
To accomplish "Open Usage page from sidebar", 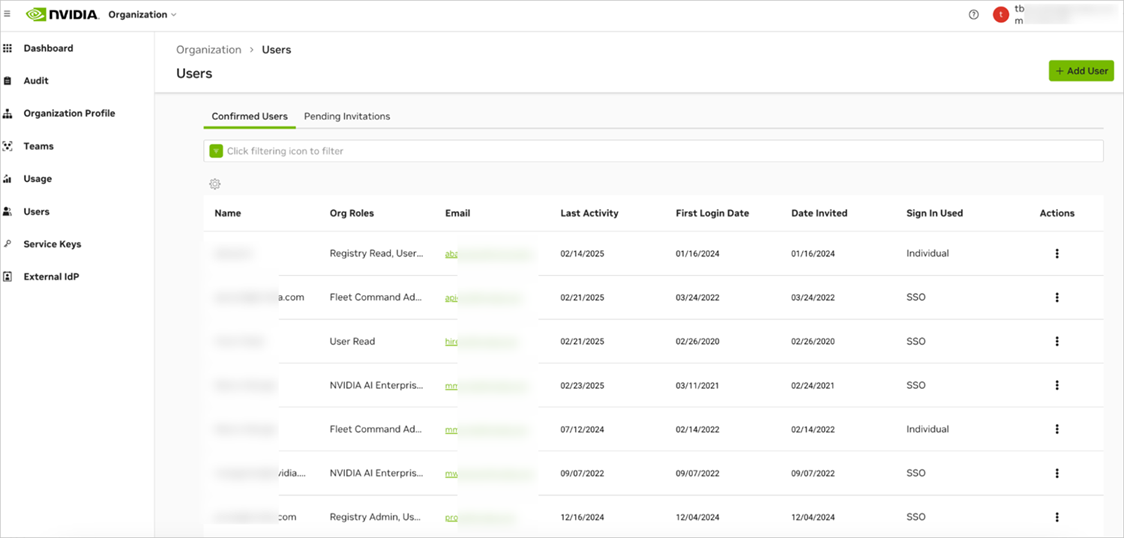I will coord(37,179).
